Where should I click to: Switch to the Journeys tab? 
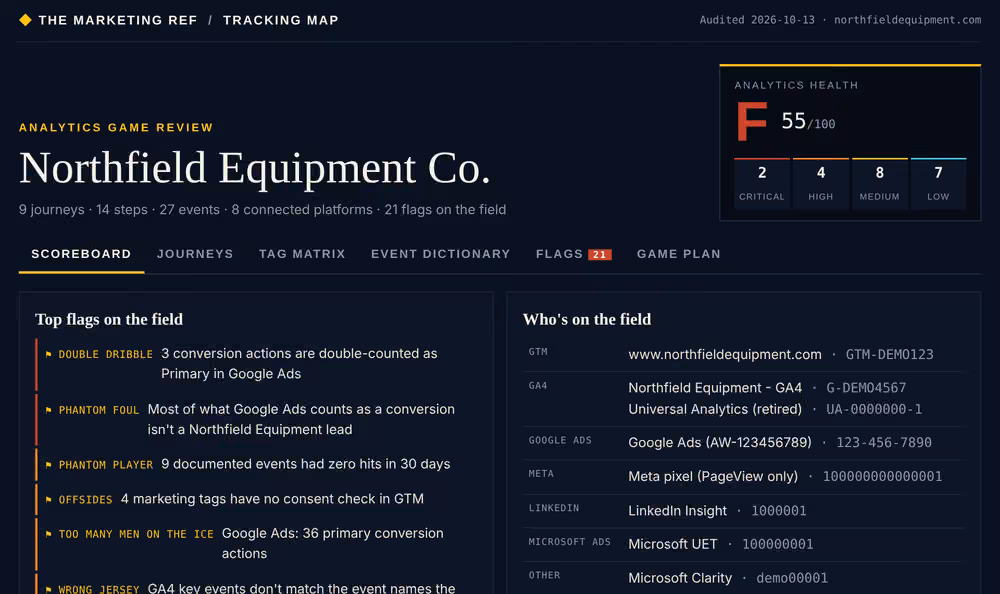coord(195,254)
